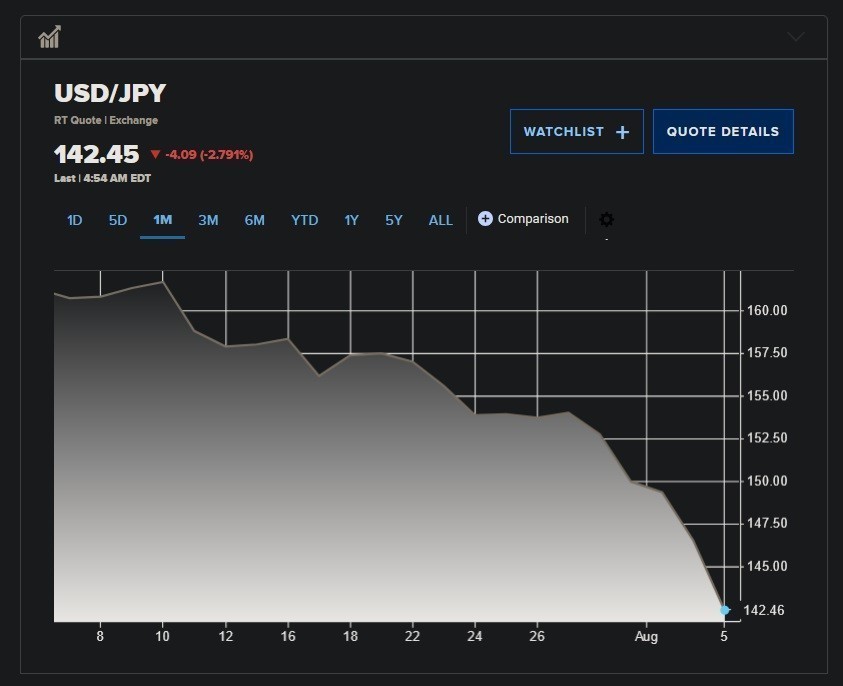This screenshot has width=843, height=686.
Task: Select the YTD range
Action: pyautogui.click(x=304, y=220)
